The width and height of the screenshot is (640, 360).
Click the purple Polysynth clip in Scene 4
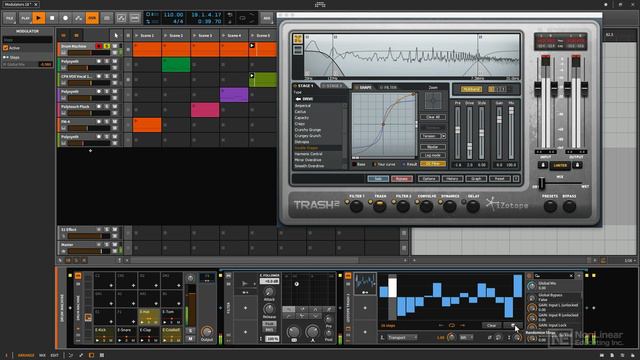pyautogui.click(x=234, y=95)
